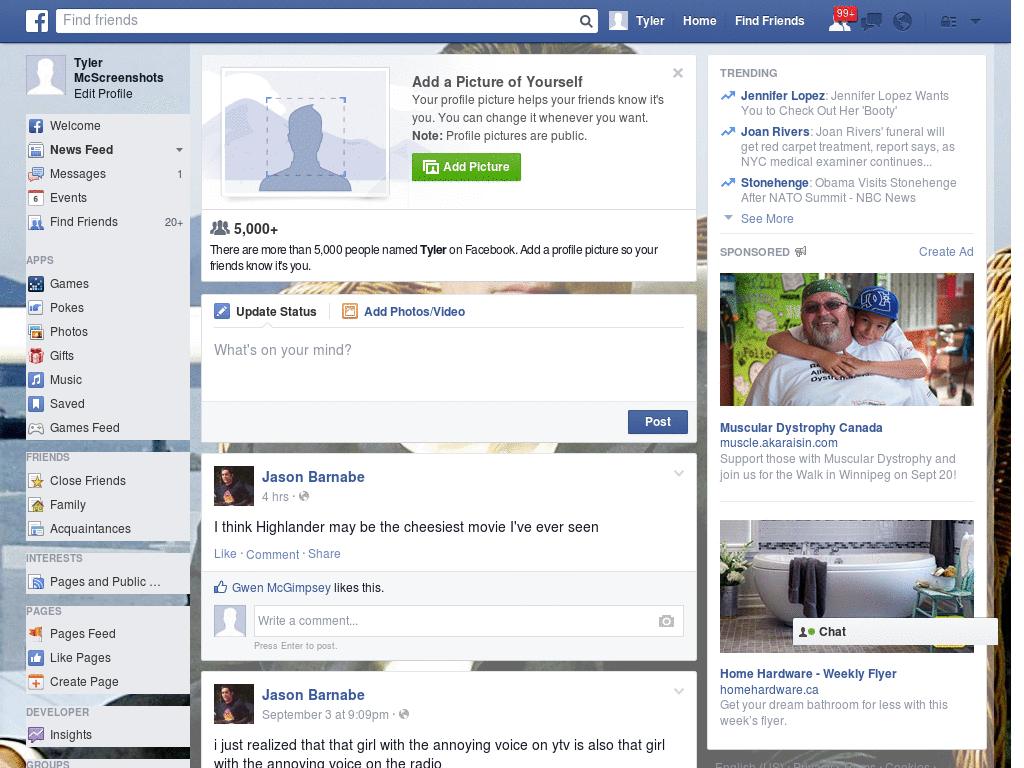Click Jason Barnabe avatar on Highlander post
The image size is (1024, 768).
(x=234, y=486)
